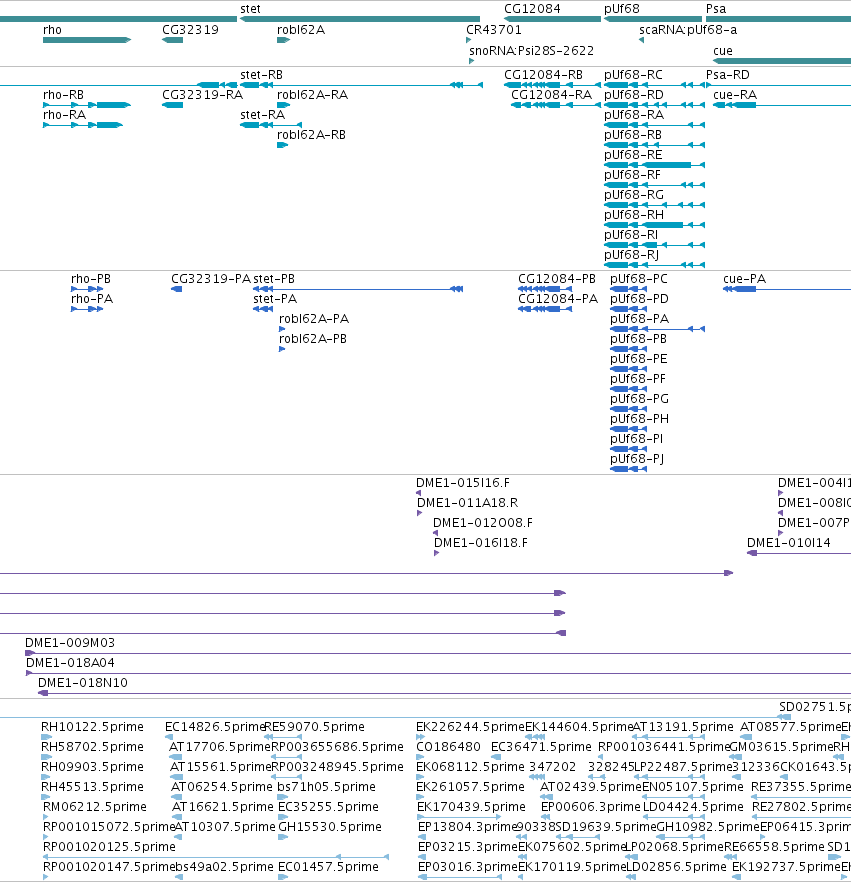The width and height of the screenshot is (851, 882).
Task: Select pUf68-RJ transcript label
Action: click(x=632, y=255)
